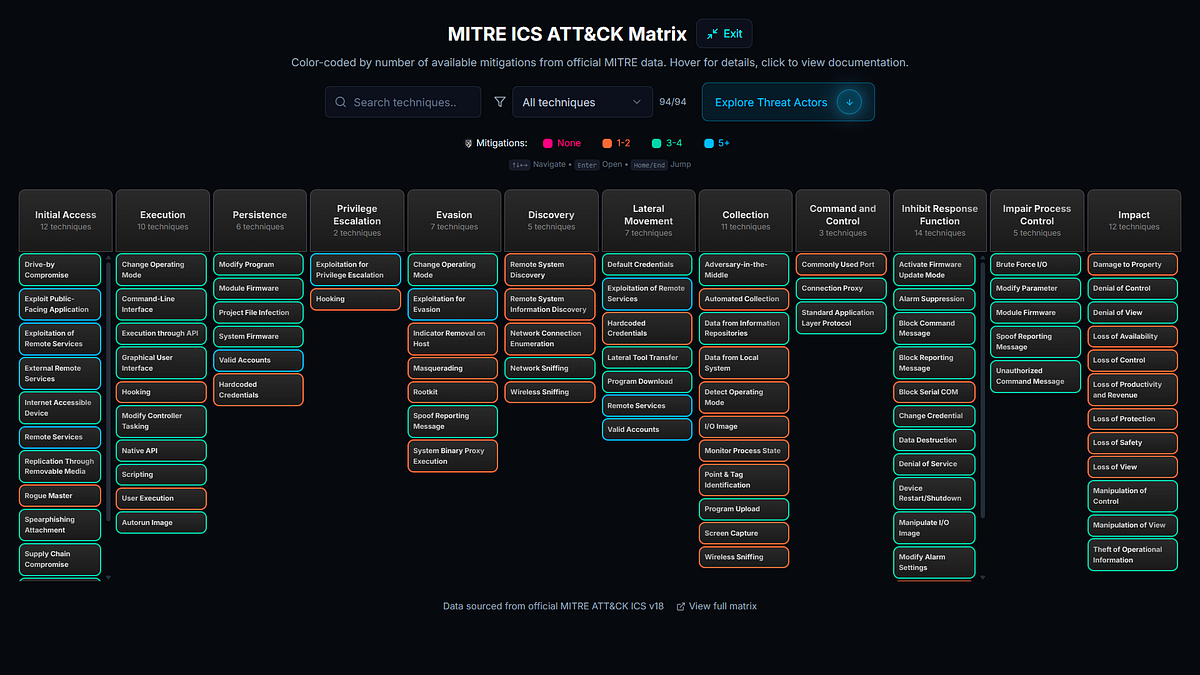This screenshot has width=1200, height=675.
Task: Click the Exit fullscreen button
Action: coord(724,33)
